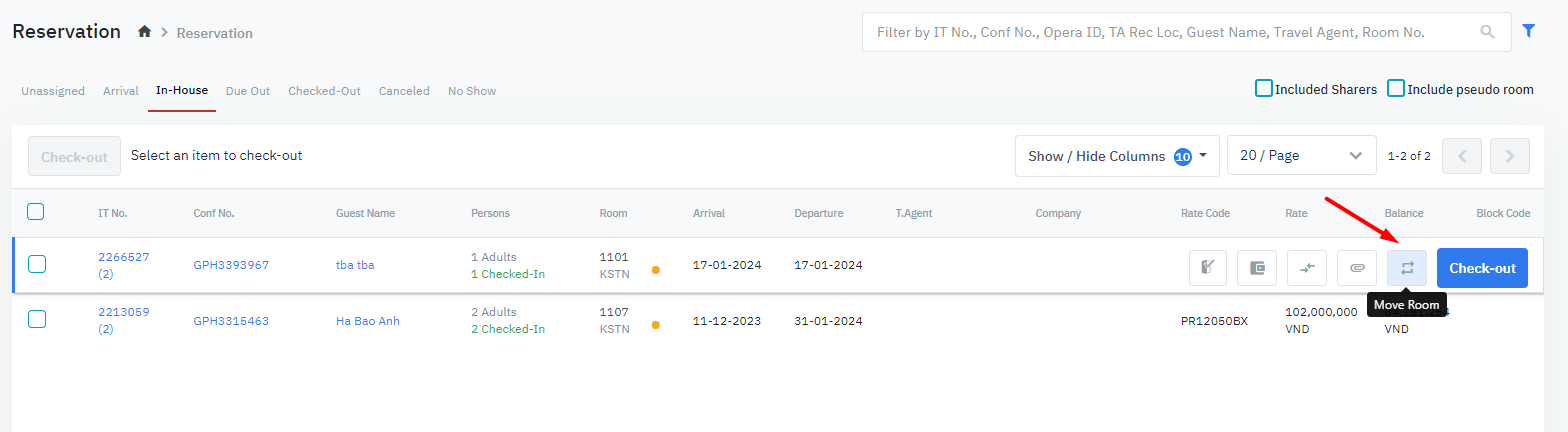This screenshot has width=1568, height=432.
Task: Click the paperclip attachment icon
Action: click(1357, 268)
